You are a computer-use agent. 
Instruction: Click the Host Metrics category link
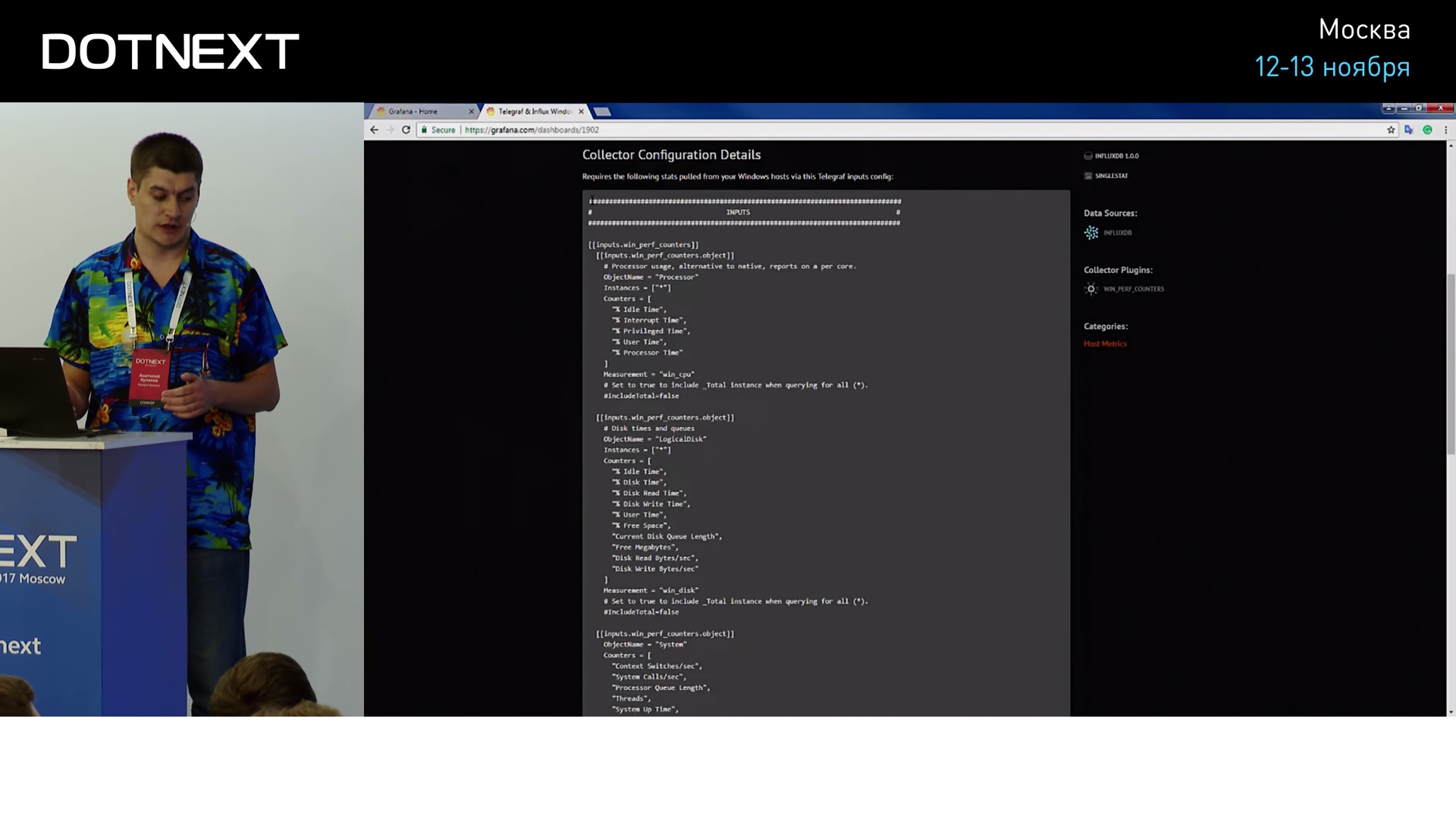pyautogui.click(x=1105, y=344)
